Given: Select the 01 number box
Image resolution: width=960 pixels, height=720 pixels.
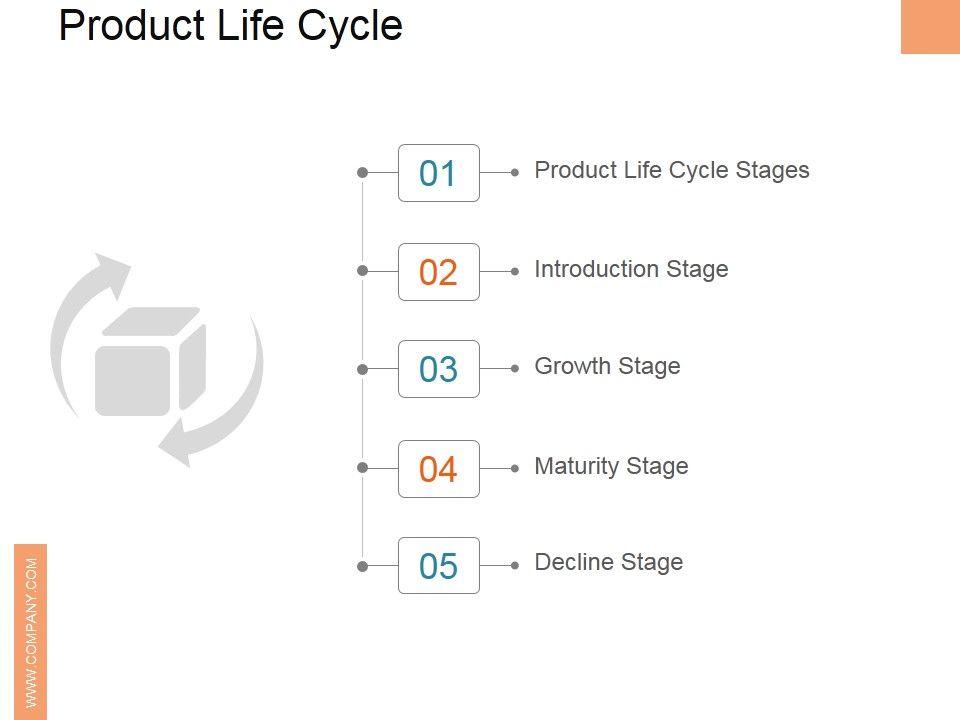Looking at the screenshot, I should [x=439, y=173].
